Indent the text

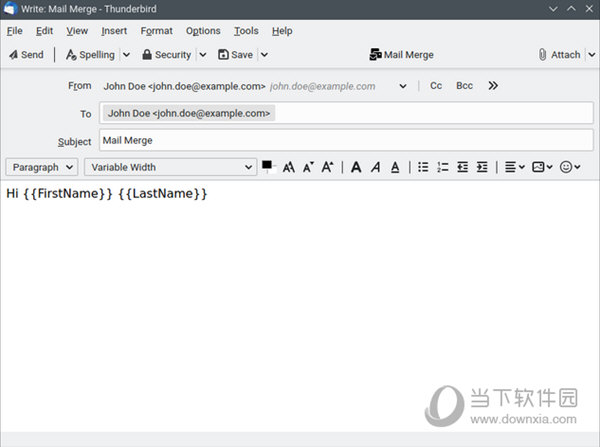(482, 167)
